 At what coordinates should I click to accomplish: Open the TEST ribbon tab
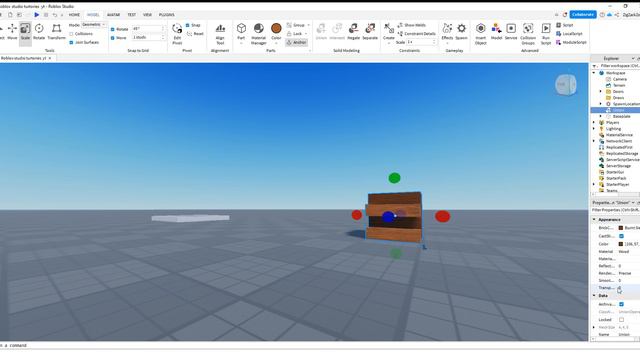131,15
